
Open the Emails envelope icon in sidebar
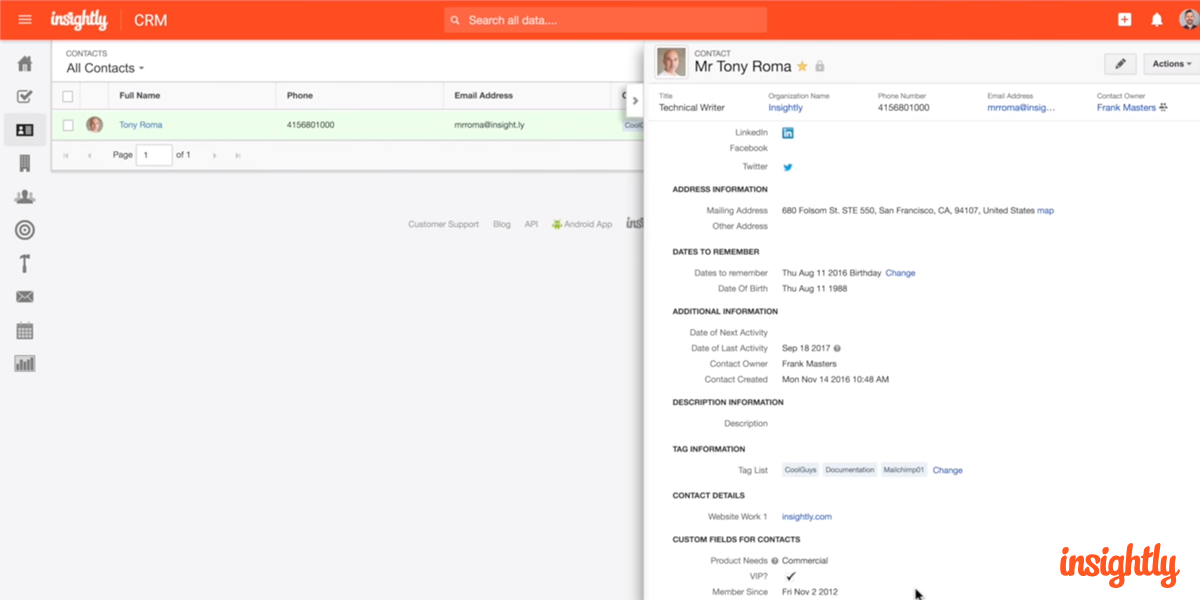25,297
